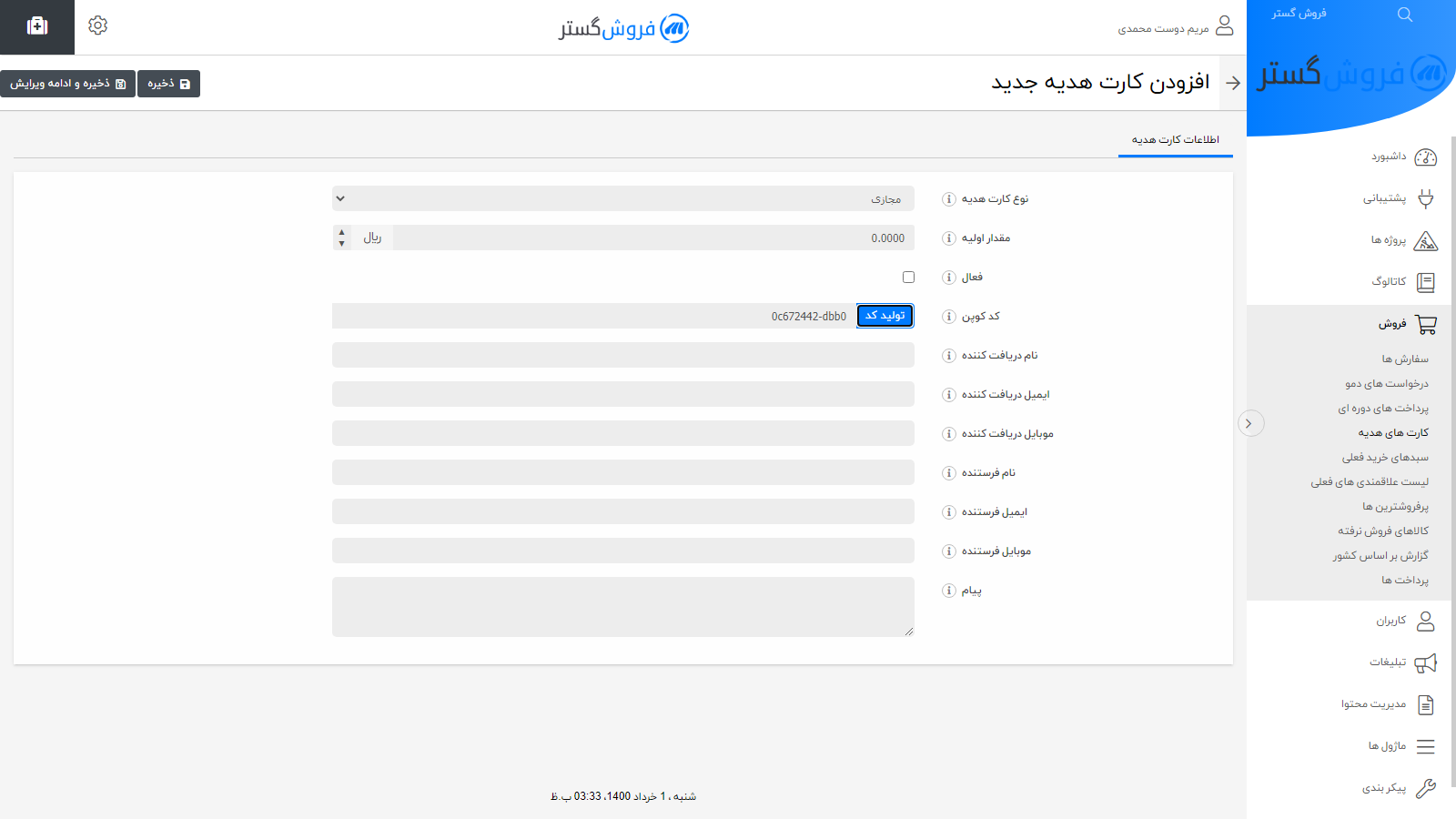Show info tooltip for coupon code field
This screenshot has height=819, width=1456.
(948, 317)
